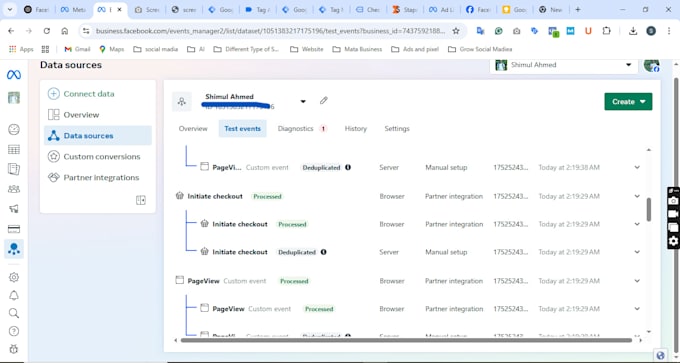Screen dimensions: 680x363
Task: Expand the parent PageView Custom event row chevron
Action: click(637, 281)
